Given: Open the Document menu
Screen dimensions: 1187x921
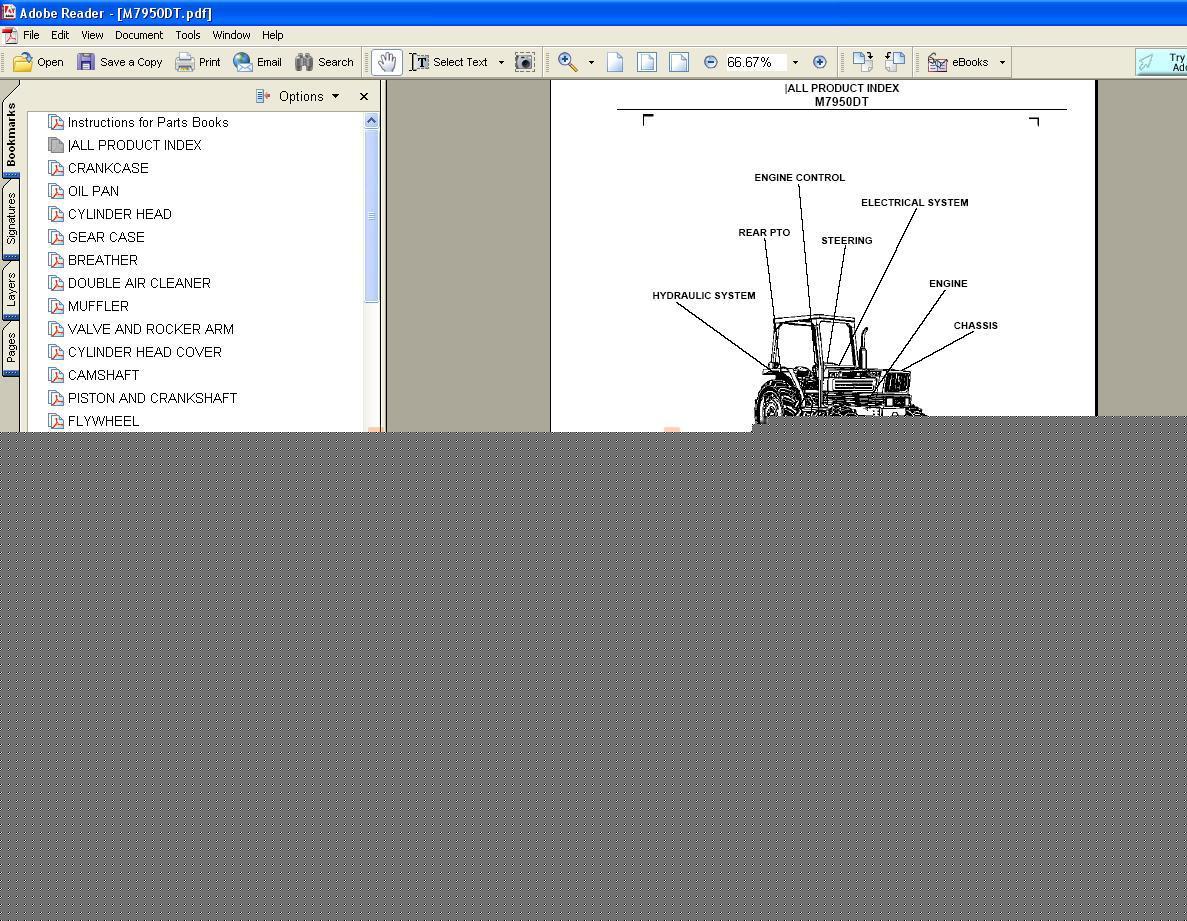Looking at the screenshot, I should tap(138, 35).
